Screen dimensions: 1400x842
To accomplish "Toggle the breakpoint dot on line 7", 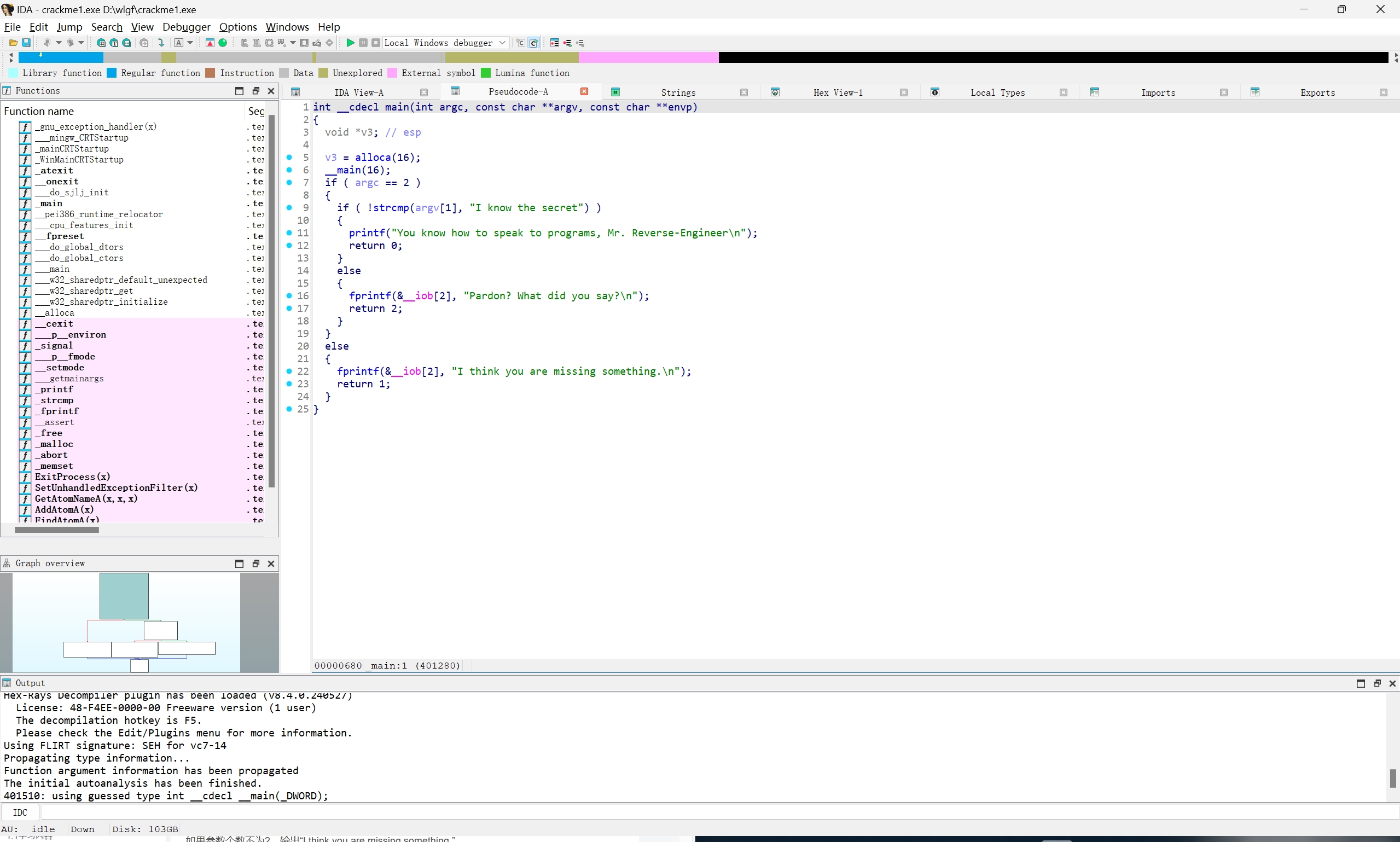I will 289,182.
